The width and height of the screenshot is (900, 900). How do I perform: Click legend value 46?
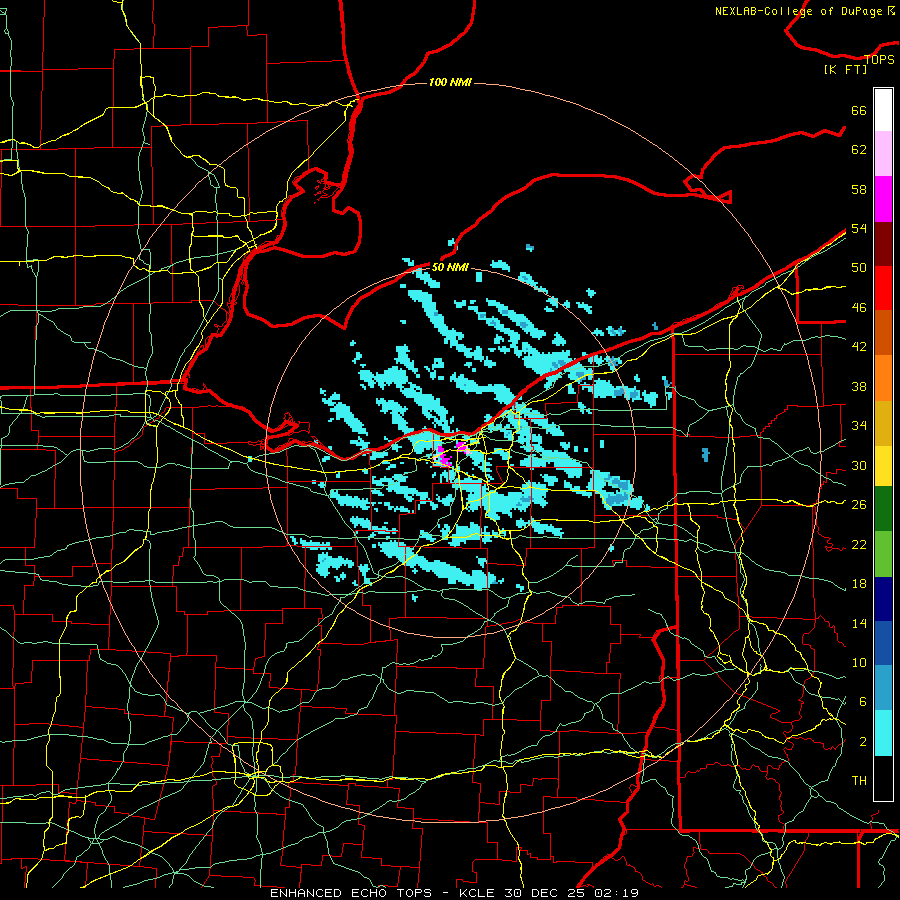[x=859, y=308]
